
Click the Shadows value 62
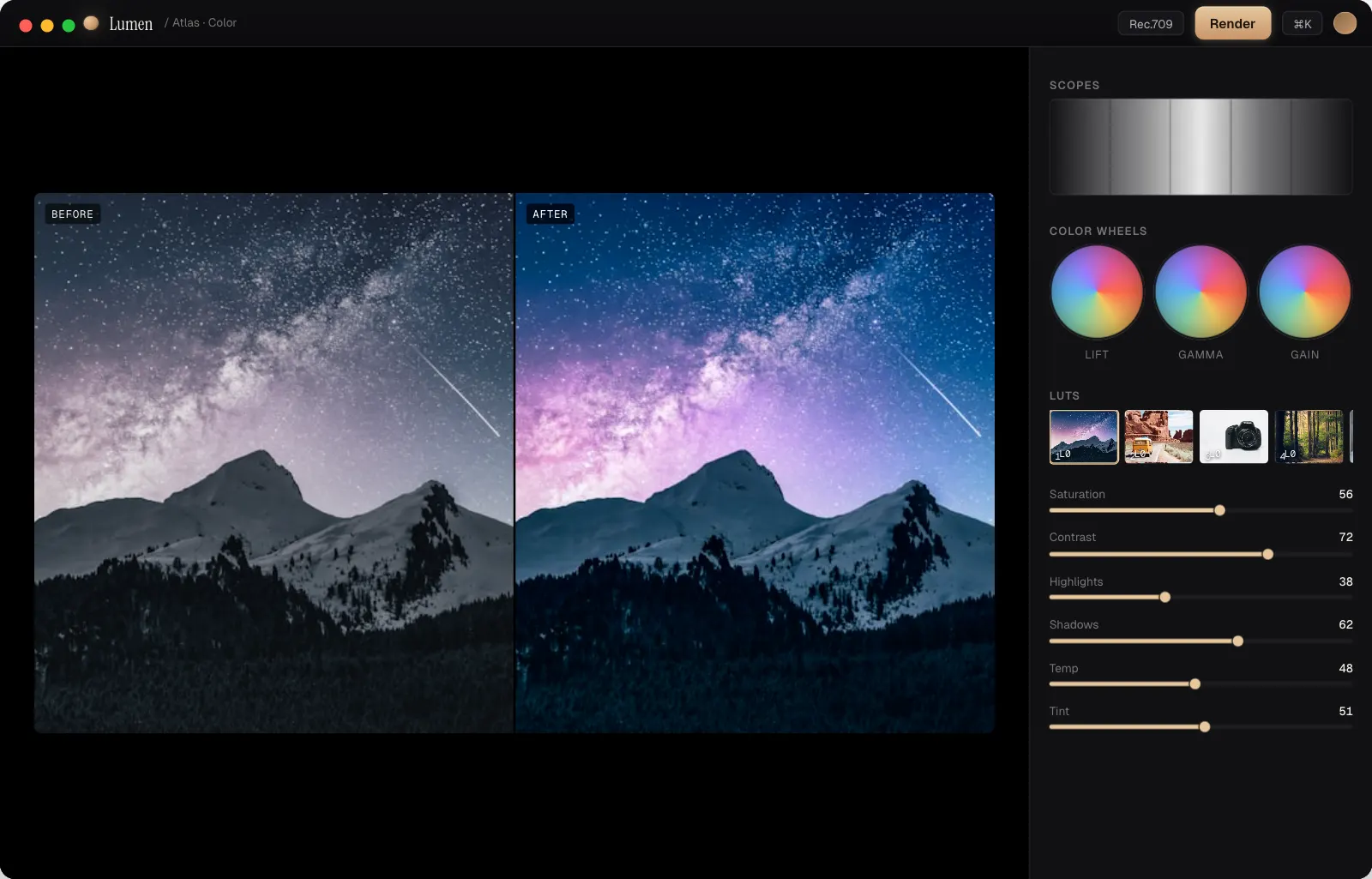coord(1345,624)
